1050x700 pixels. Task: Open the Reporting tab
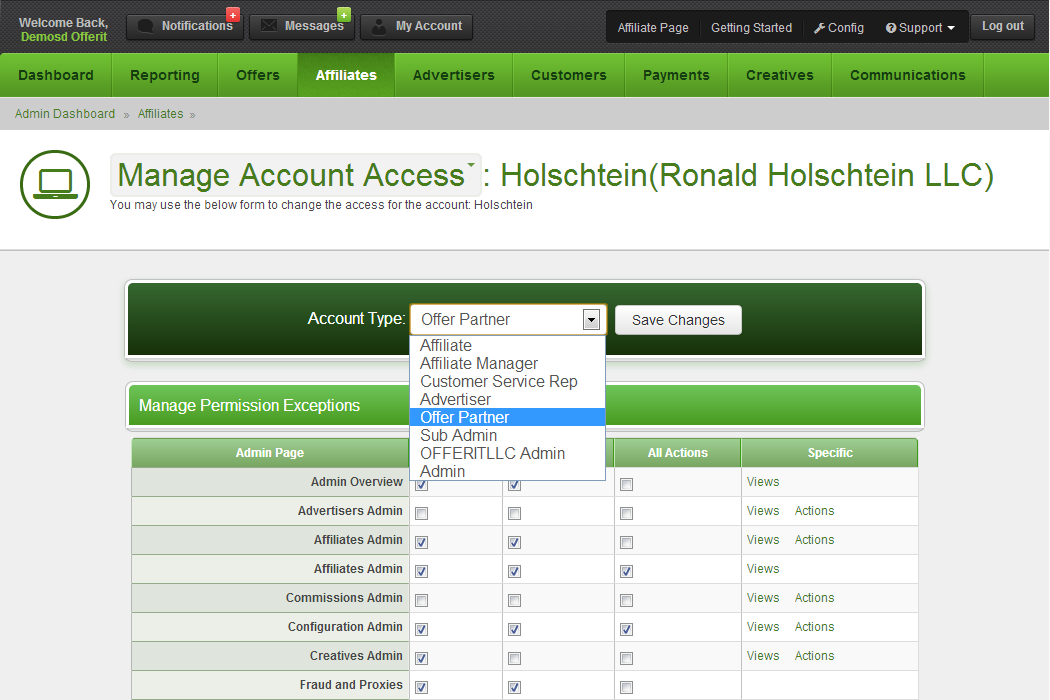click(x=165, y=75)
